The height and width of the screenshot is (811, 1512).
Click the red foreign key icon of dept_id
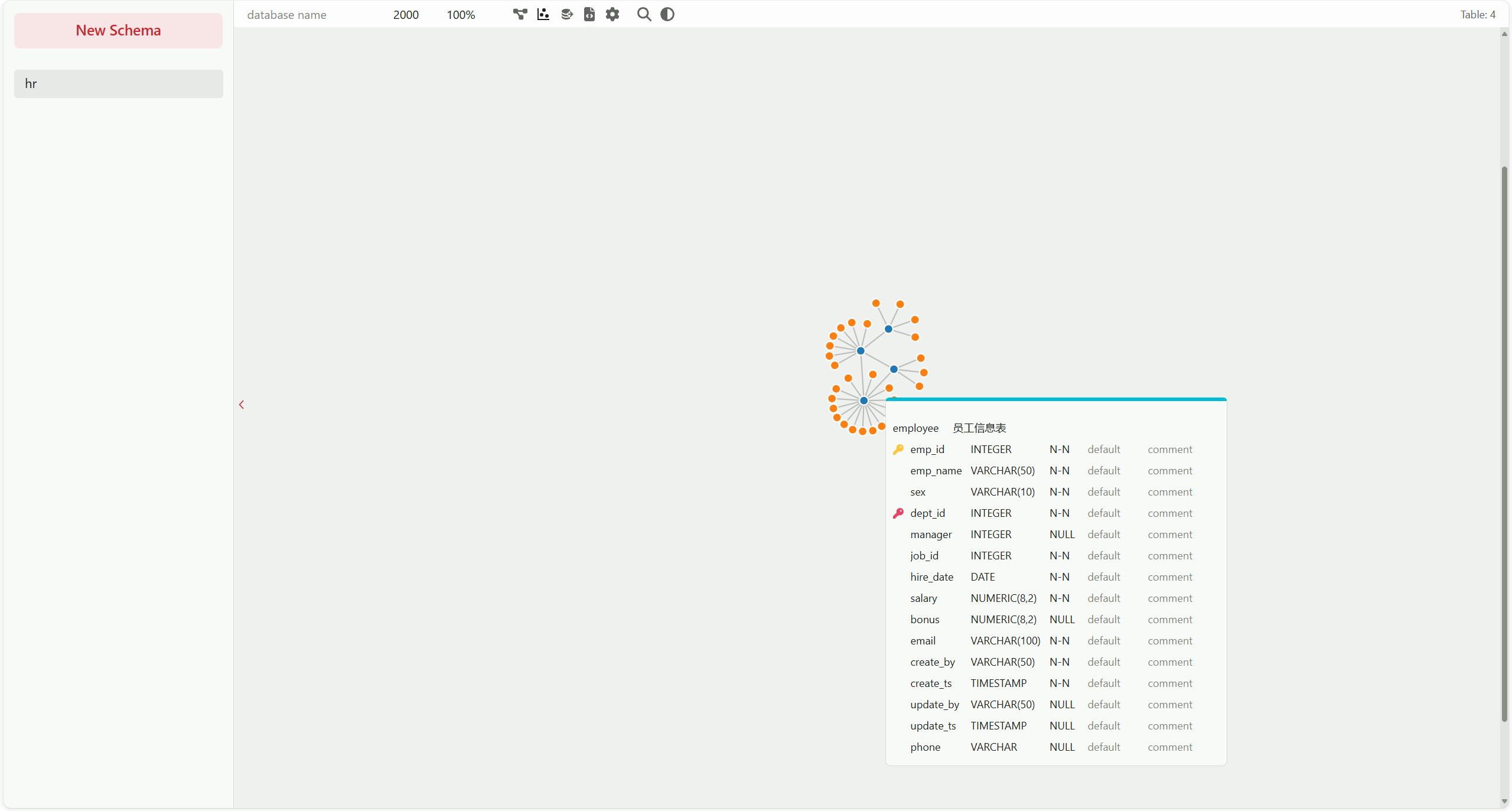click(898, 513)
